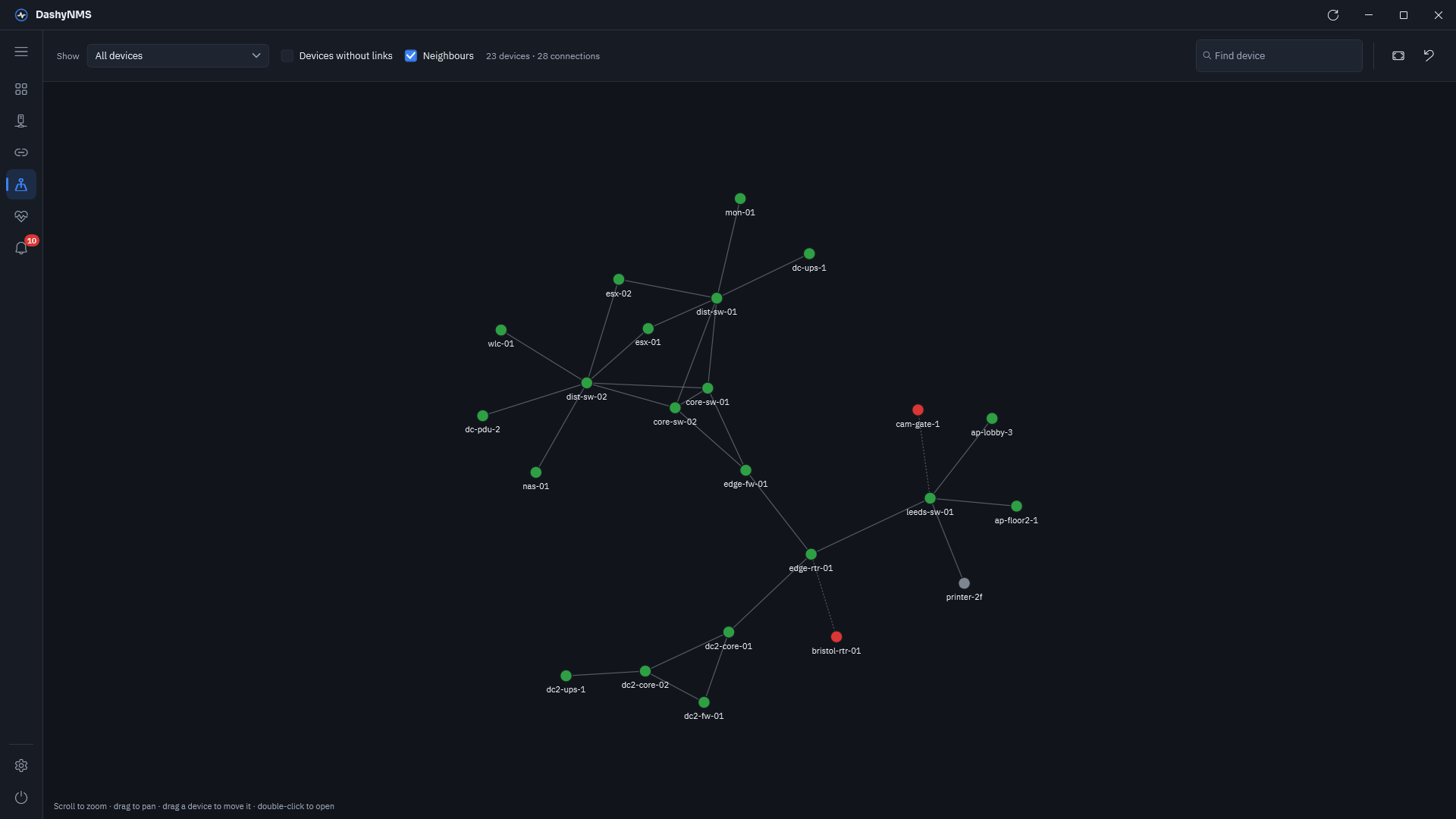
Task: Select the network map icon in sidebar
Action: 21,184
